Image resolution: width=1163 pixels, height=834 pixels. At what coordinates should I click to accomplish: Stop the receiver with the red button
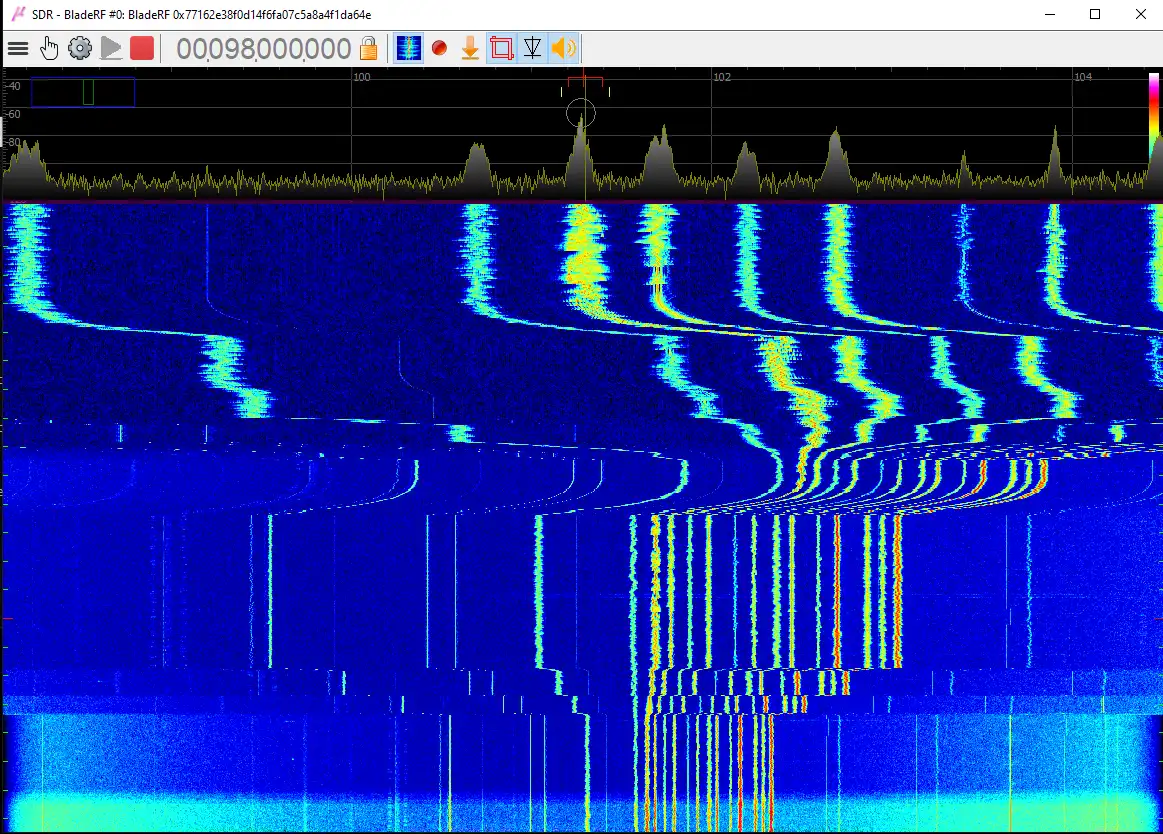[x=142, y=49]
